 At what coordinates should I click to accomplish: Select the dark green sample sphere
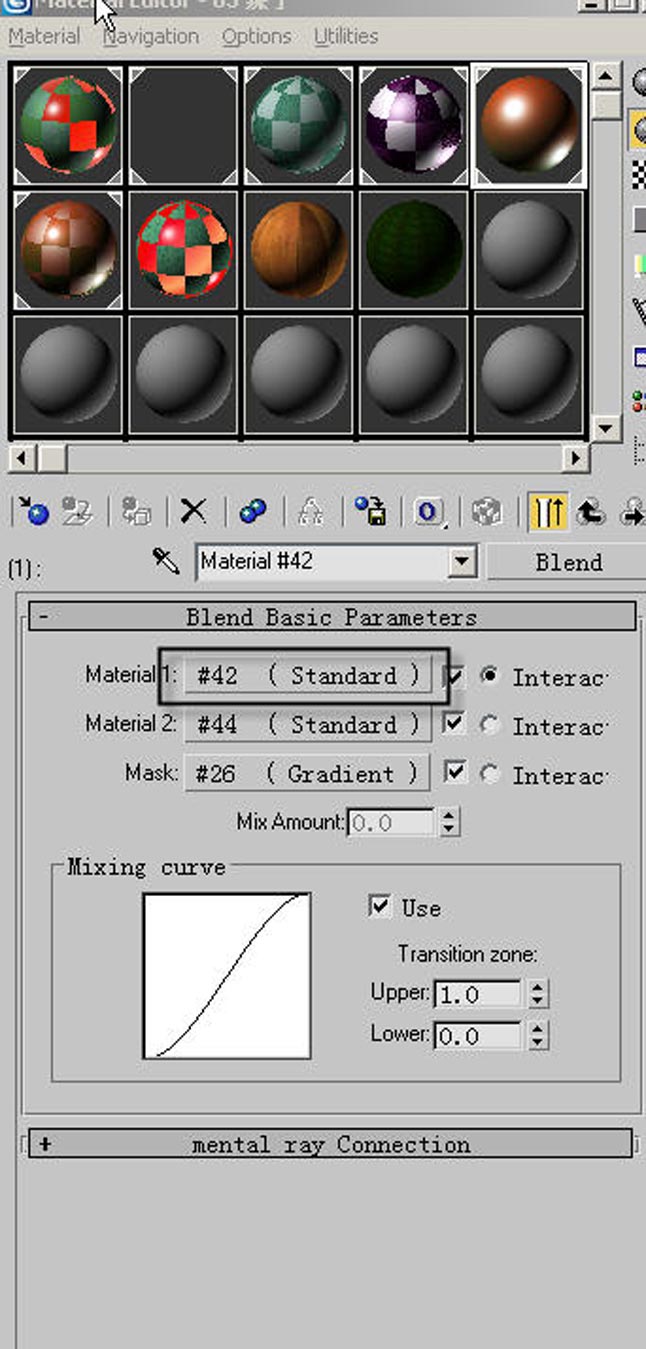tap(413, 250)
